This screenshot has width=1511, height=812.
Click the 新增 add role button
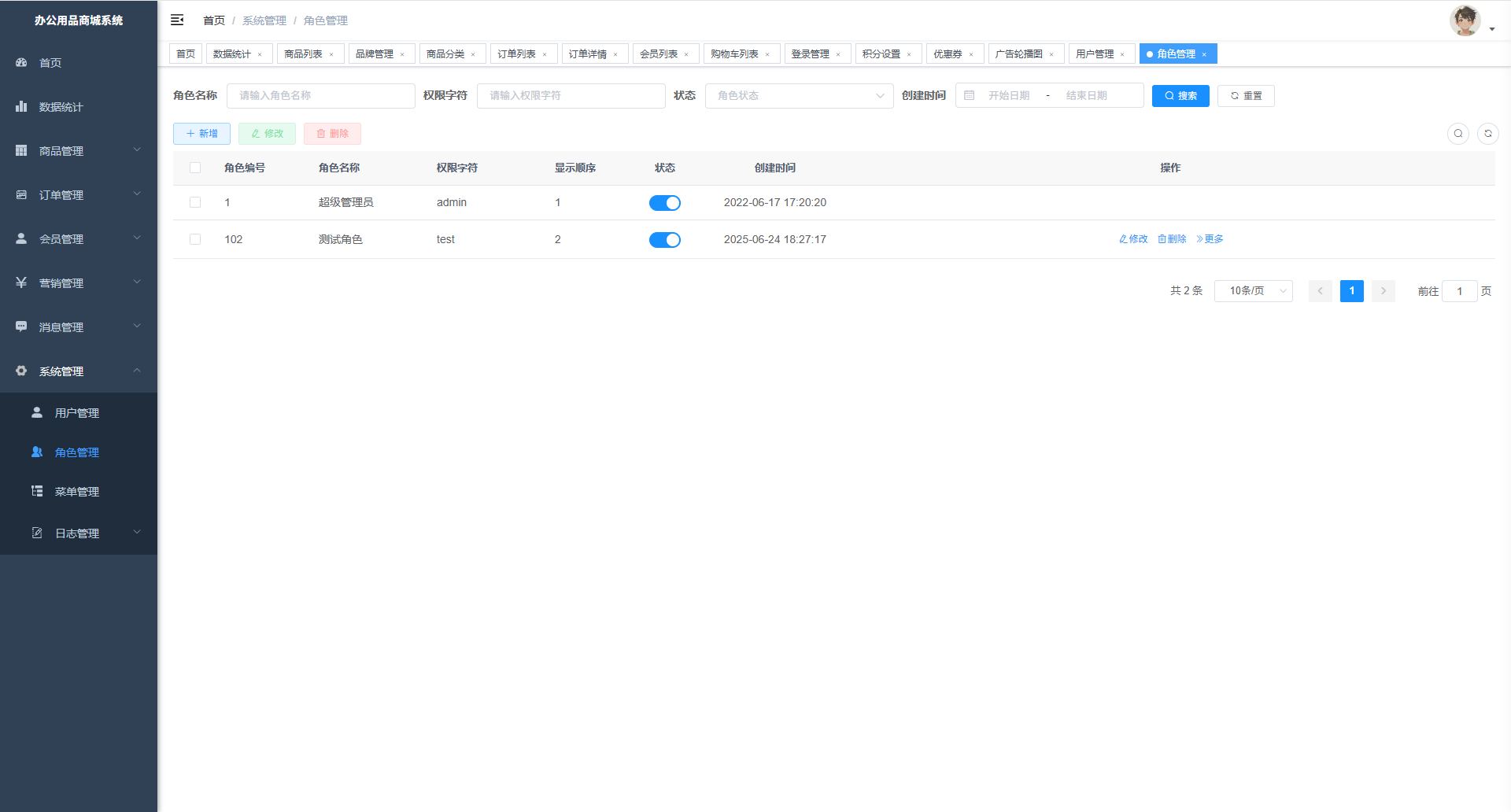click(x=201, y=134)
